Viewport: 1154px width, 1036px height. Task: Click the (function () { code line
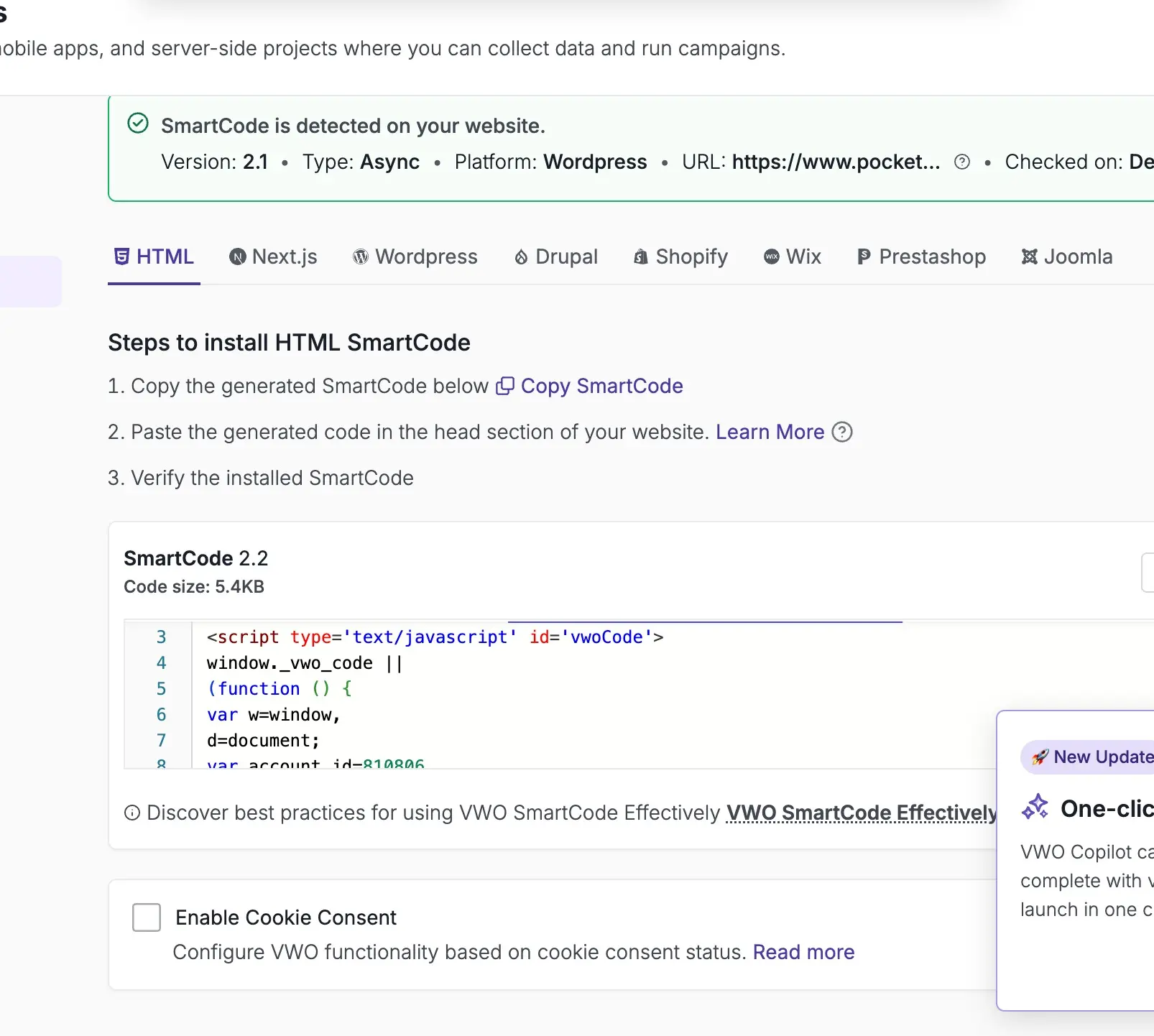[280, 689]
